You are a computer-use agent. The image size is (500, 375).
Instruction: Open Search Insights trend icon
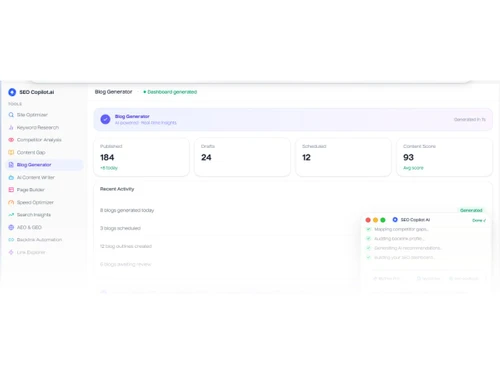(11, 215)
